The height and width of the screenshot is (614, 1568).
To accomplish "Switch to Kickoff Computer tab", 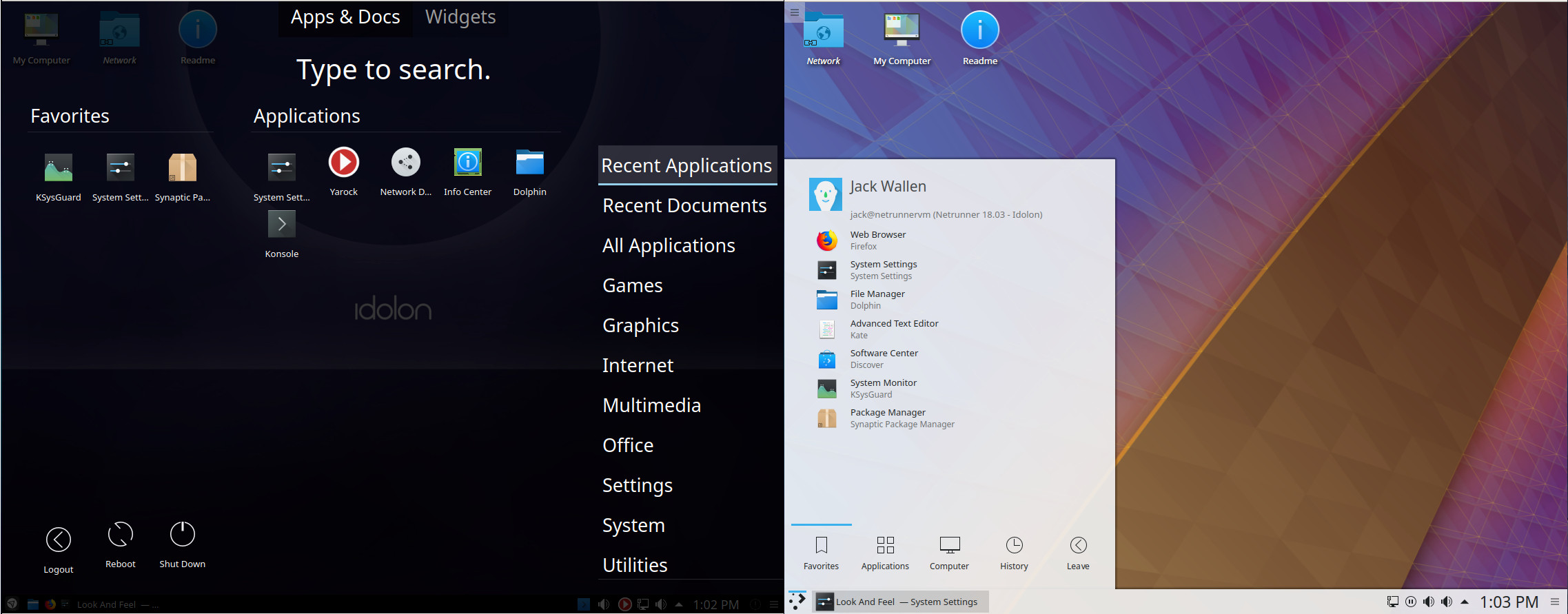I will [x=950, y=553].
